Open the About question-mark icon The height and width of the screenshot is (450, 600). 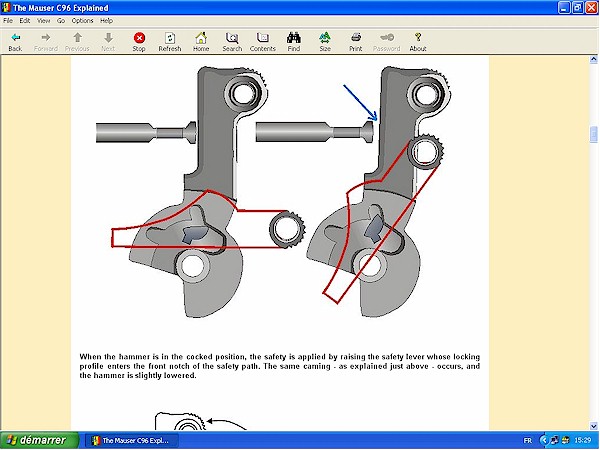click(x=418, y=37)
